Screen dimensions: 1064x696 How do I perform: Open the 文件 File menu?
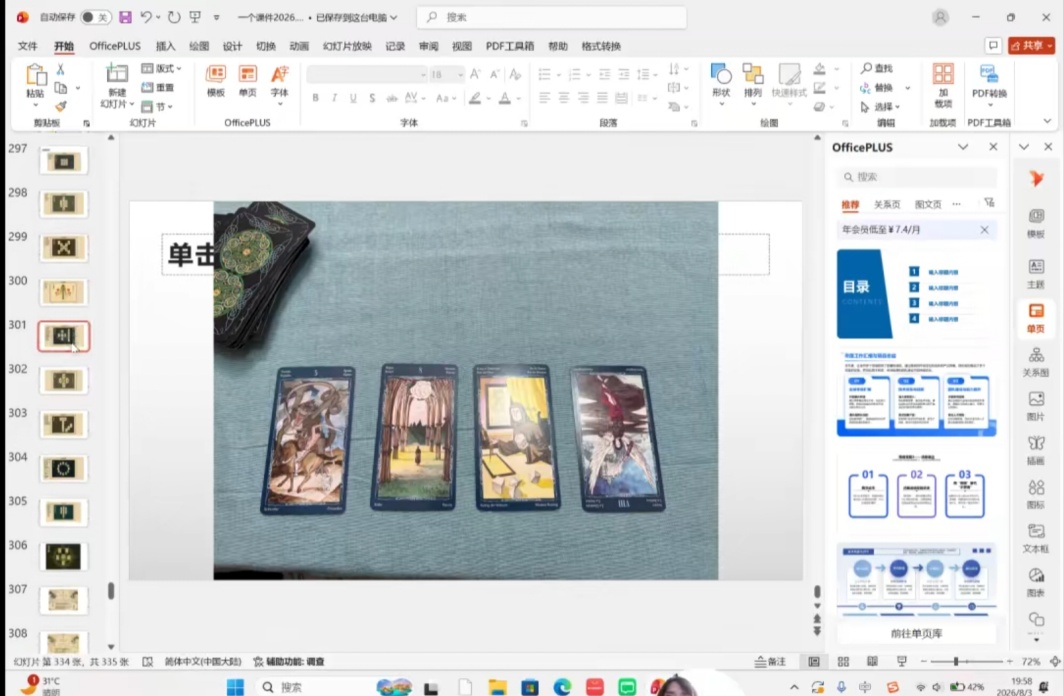click(28, 46)
